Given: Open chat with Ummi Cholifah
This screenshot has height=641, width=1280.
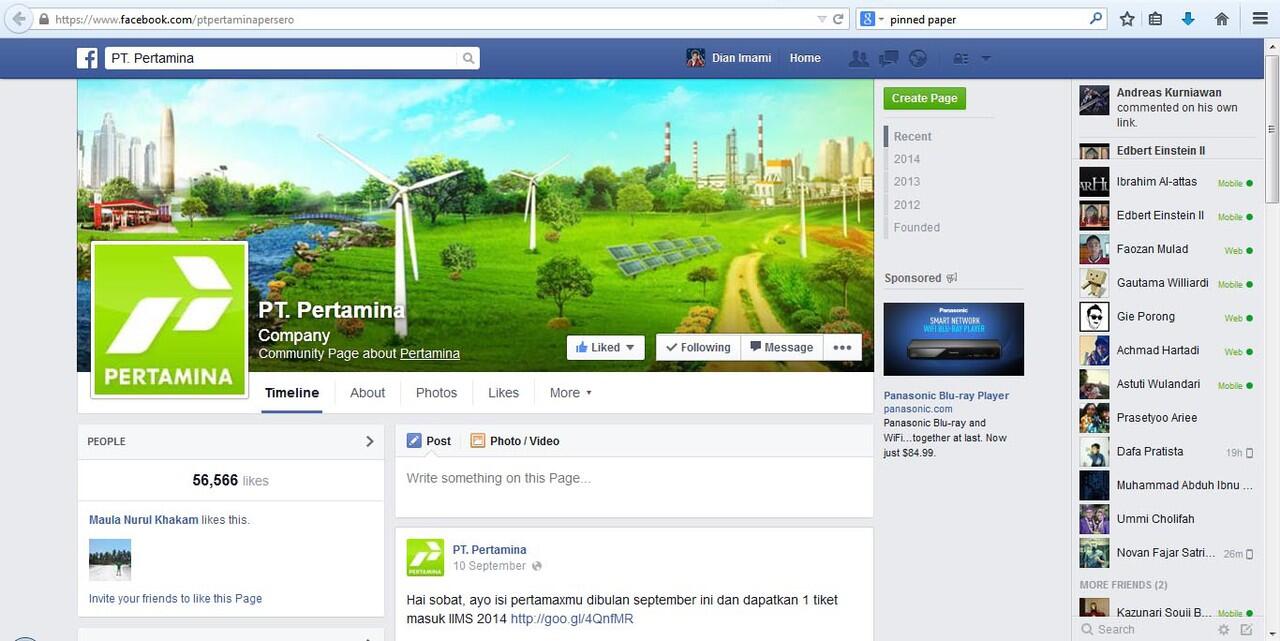Looking at the screenshot, I should 1165,519.
